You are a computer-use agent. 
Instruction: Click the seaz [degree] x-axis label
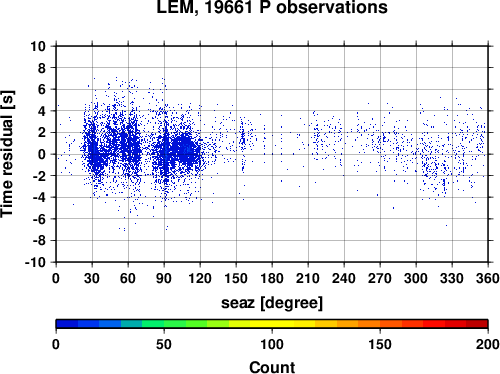point(272,303)
